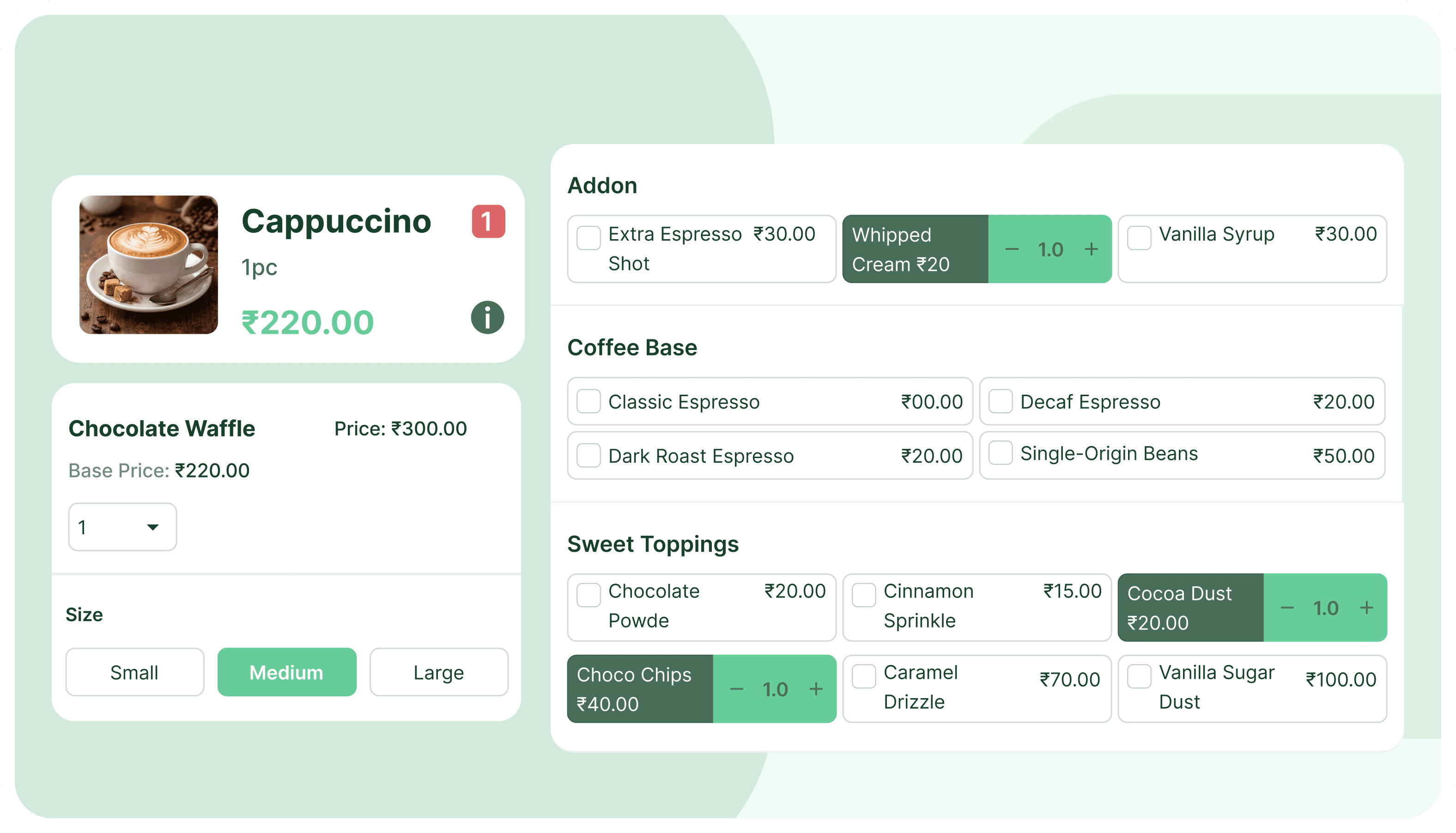Image resolution: width=1456 pixels, height=833 pixels.
Task: Choose the Small size
Action: [x=134, y=672]
